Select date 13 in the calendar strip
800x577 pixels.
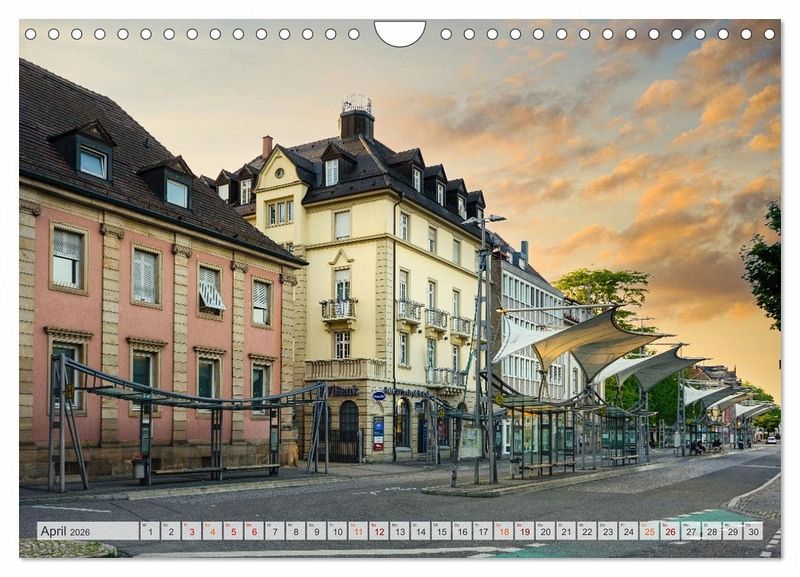[400, 531]
